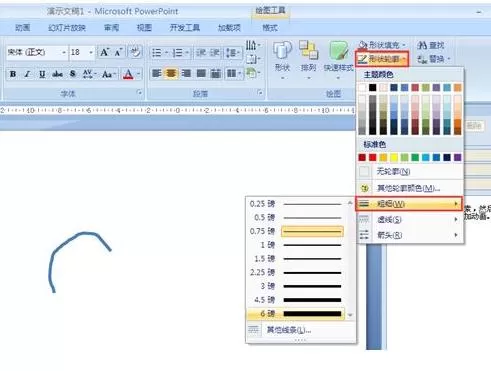Select 2.25 pt line weight

point(297,272)
